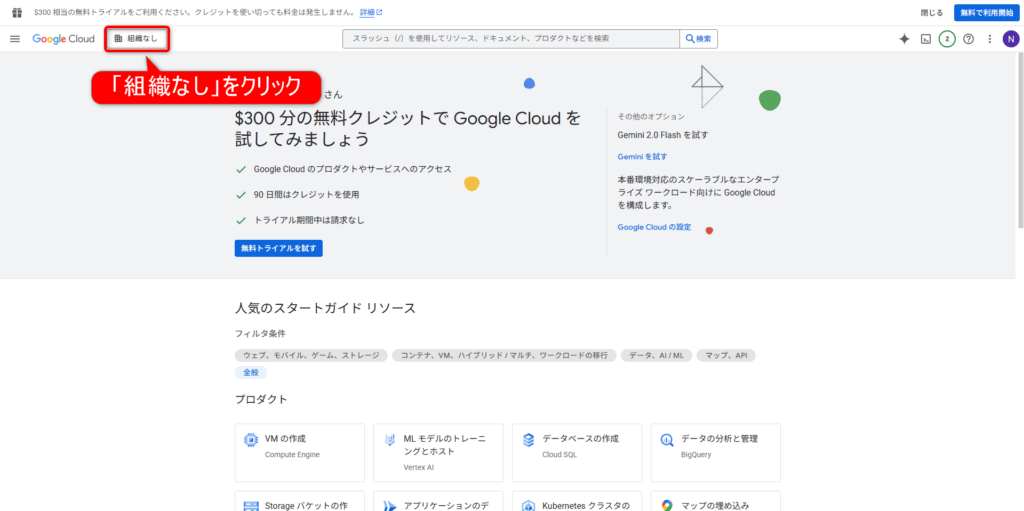Open the Google Cloud の設定 link
This screenshot has width=1024, height=511.
tap(654, 227)
